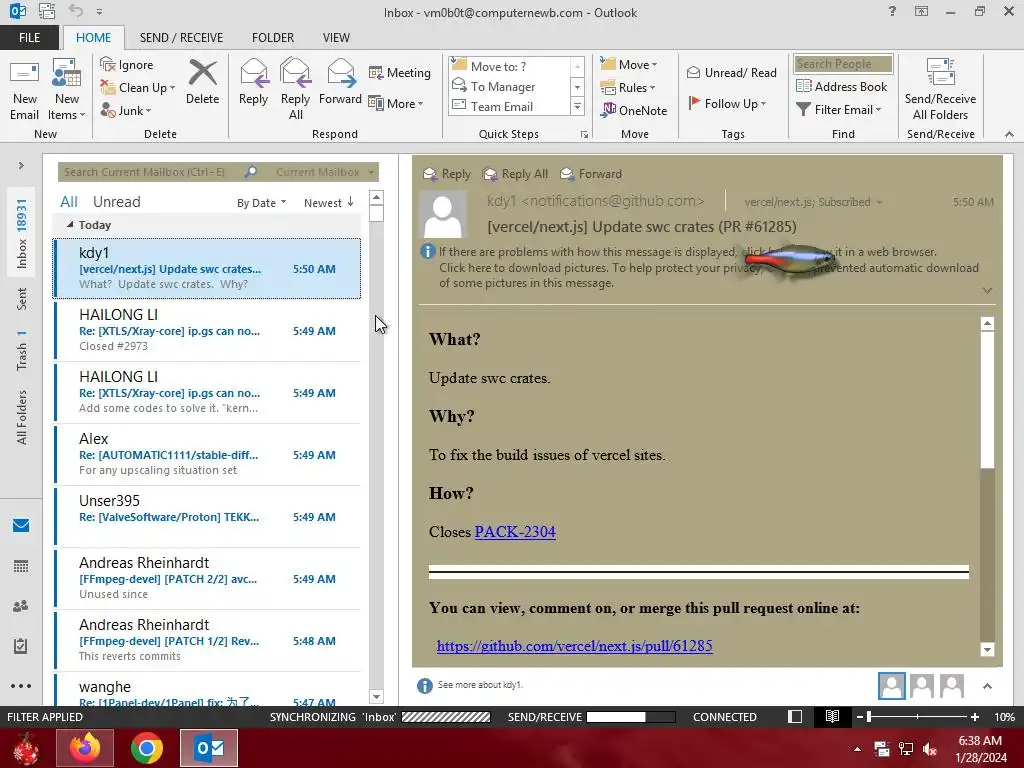Viewport: 1024px width, 768px height.
Task: Send message to OneNote
Action: point(634,110)
